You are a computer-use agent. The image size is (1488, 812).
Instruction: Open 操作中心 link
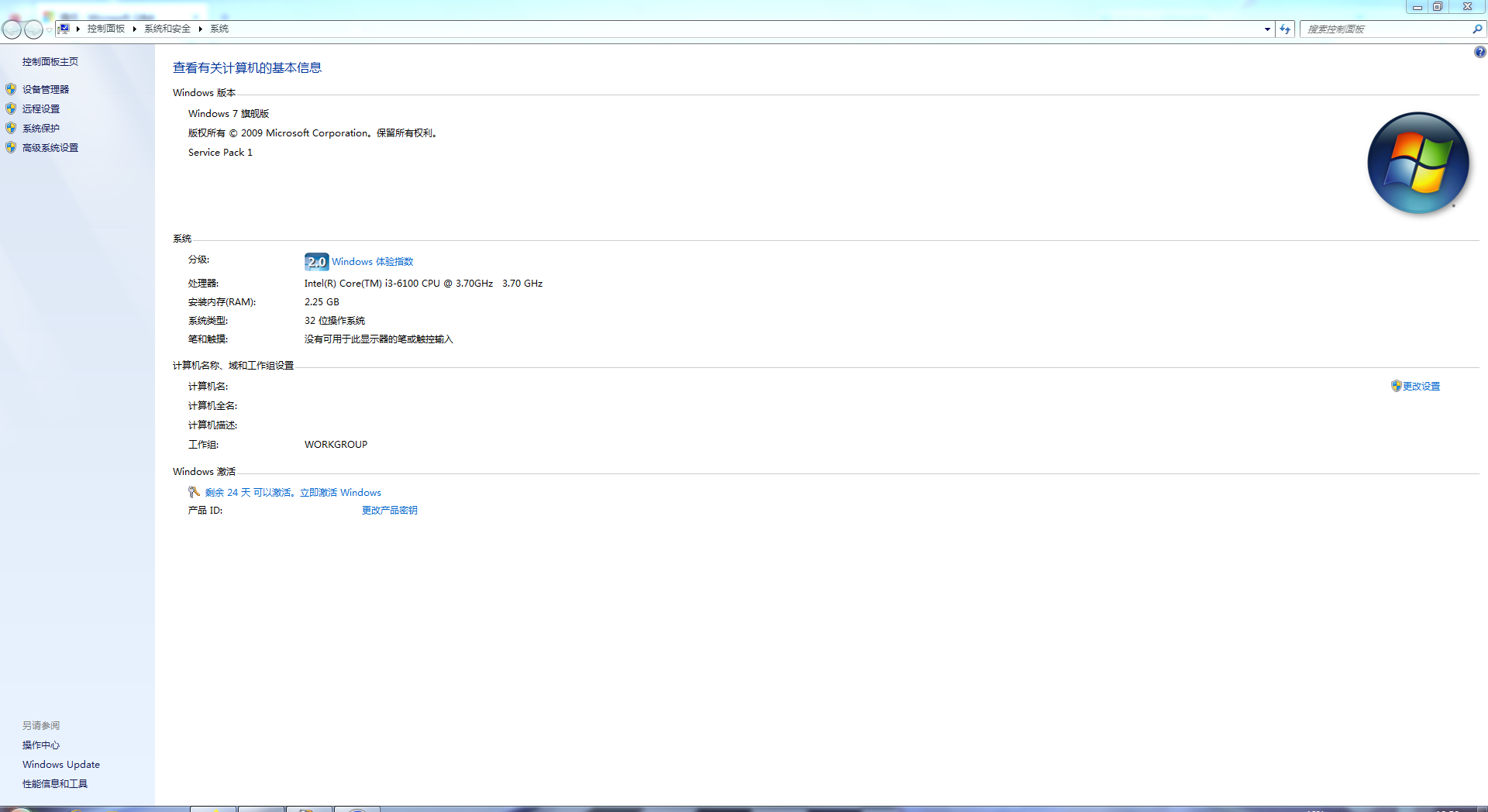[x=41, y=745]
